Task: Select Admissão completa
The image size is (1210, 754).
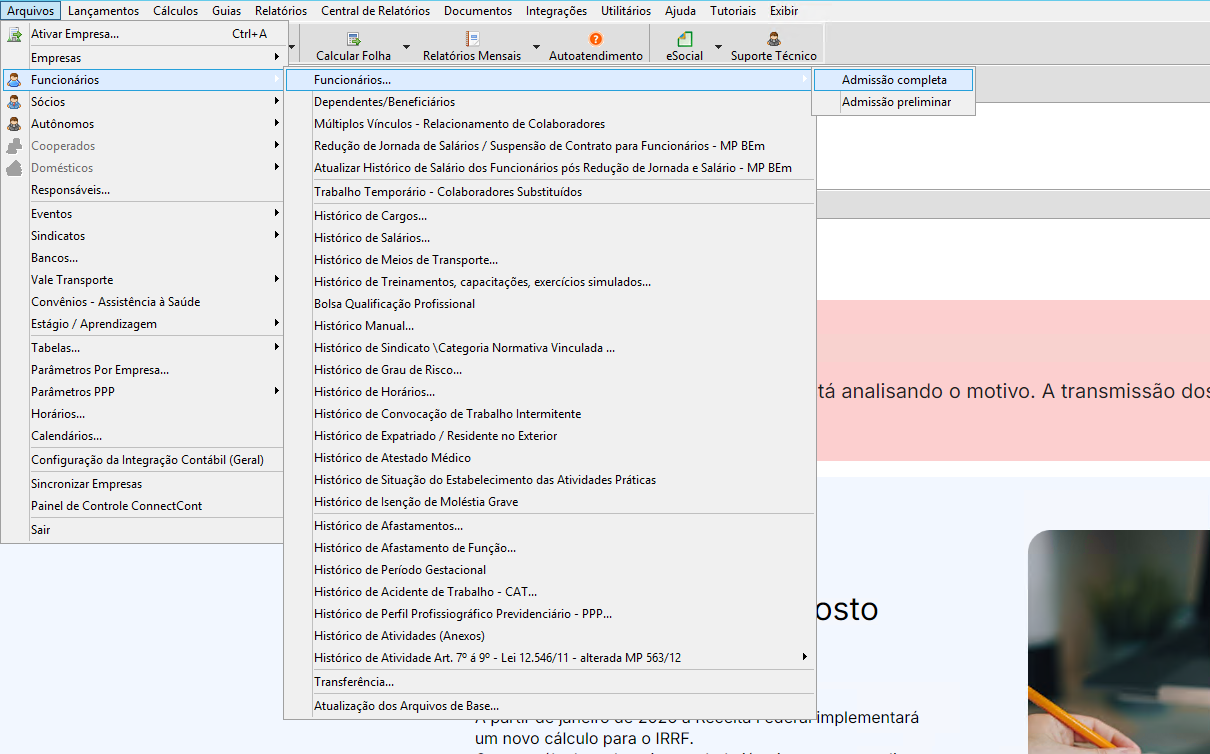Action: (893, 80)
